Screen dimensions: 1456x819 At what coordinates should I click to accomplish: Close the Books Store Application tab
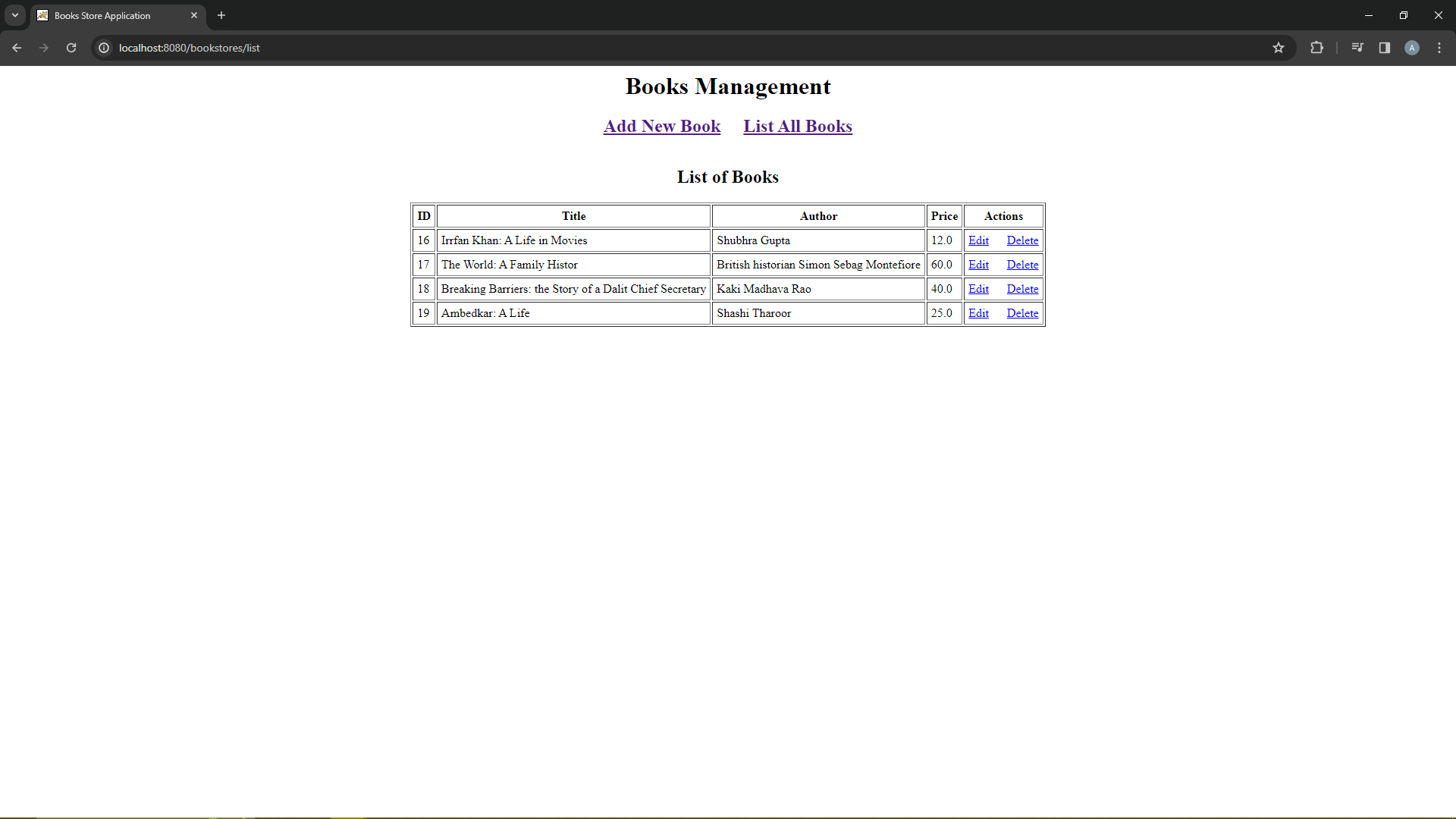pyautogui.click(x=194, y=15)
